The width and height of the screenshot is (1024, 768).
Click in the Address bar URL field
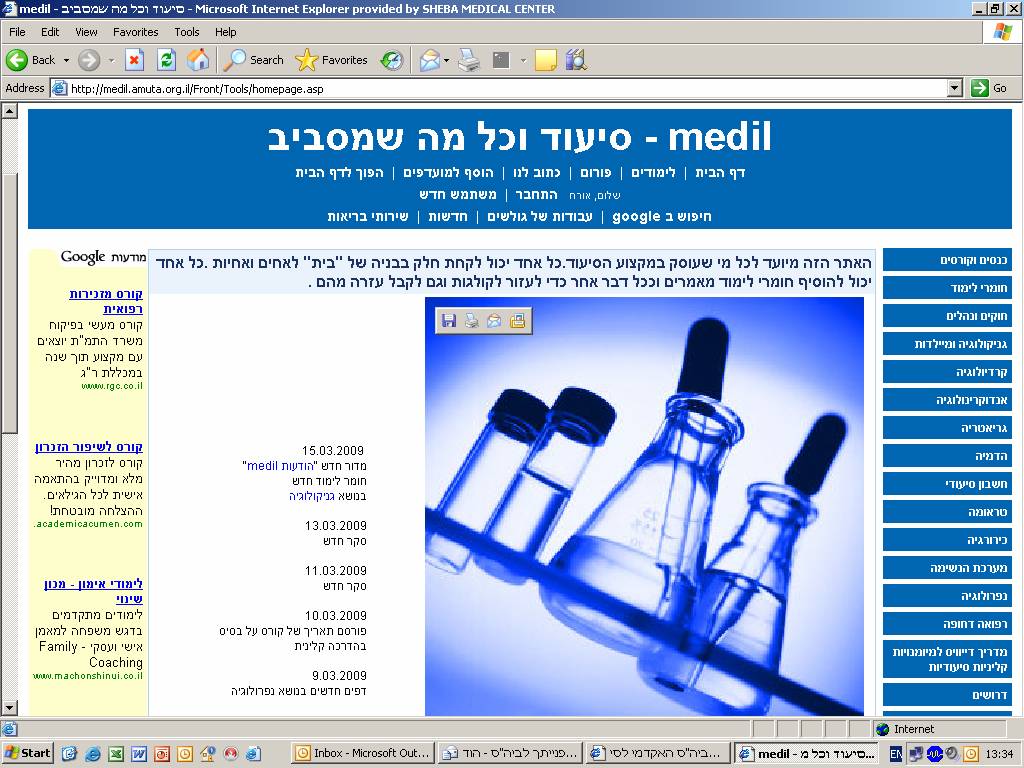[x=500, y=88]
